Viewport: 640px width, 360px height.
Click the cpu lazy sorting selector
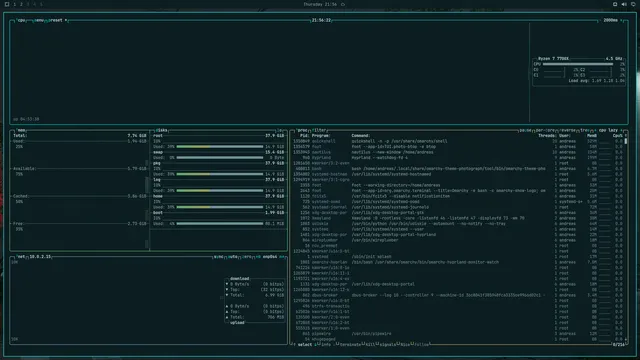click(x=608, y=130)
